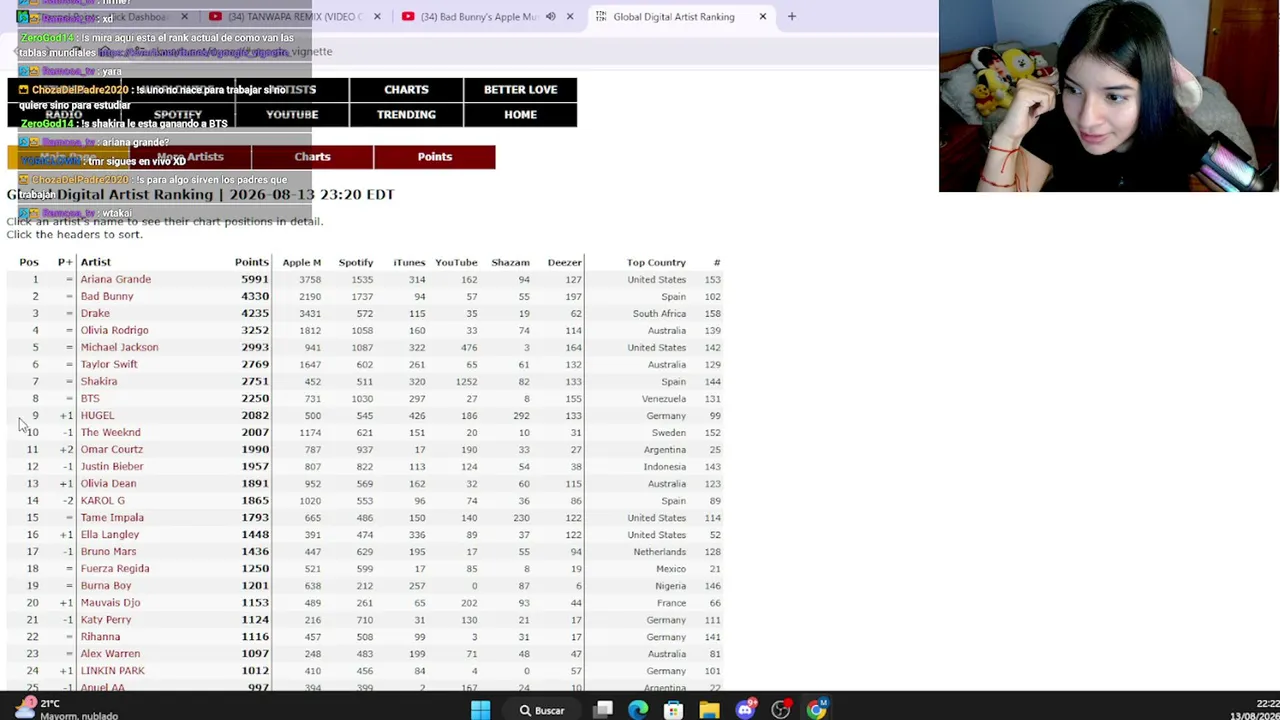Sort by the iTunes column header
1280x720 pixels.
[409, 262]
